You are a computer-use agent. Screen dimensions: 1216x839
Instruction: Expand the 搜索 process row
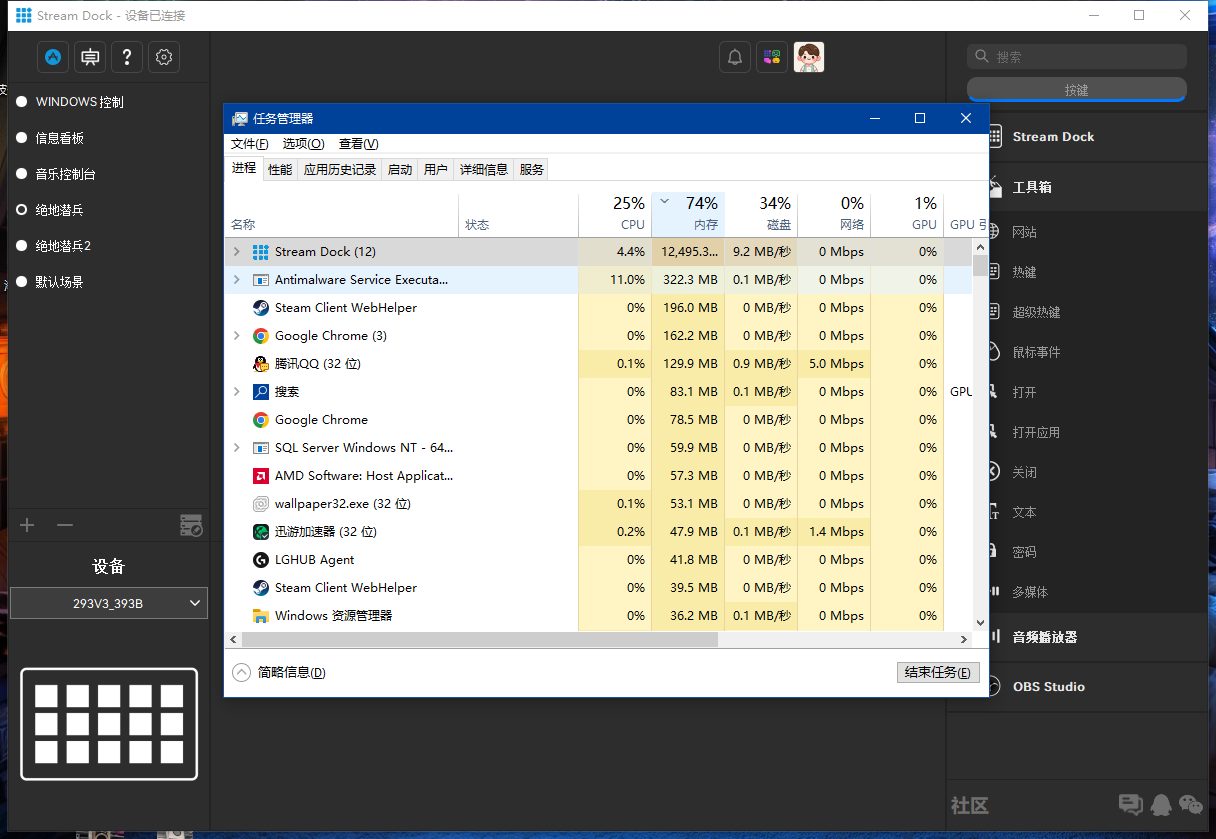click(237, 392)
